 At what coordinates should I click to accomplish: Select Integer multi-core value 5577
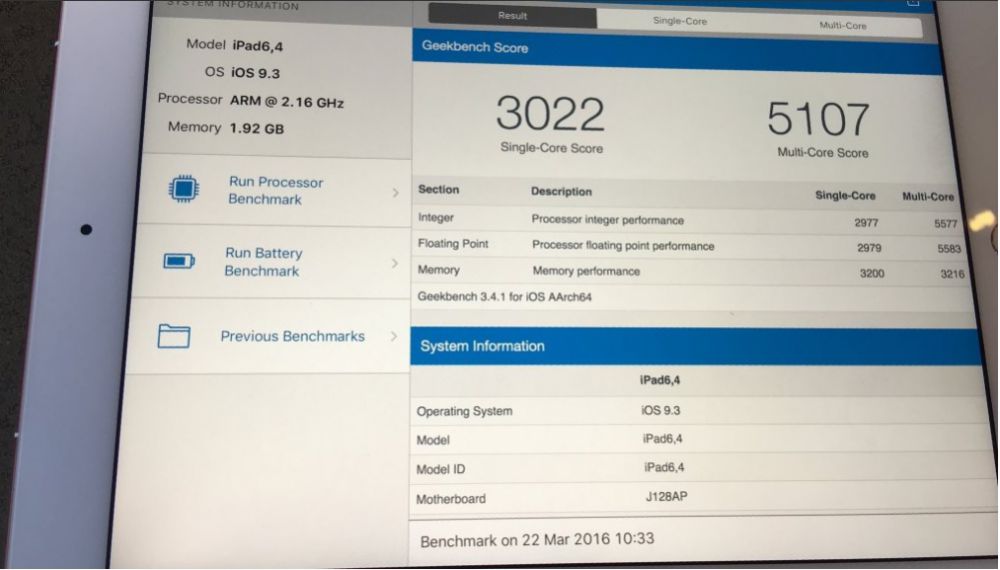(946, 224)
